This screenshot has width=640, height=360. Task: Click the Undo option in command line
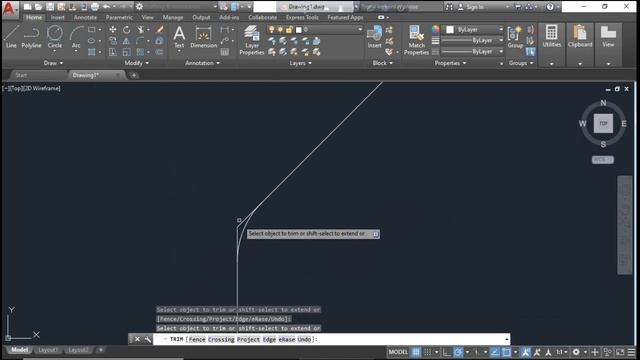pos(304,339)
